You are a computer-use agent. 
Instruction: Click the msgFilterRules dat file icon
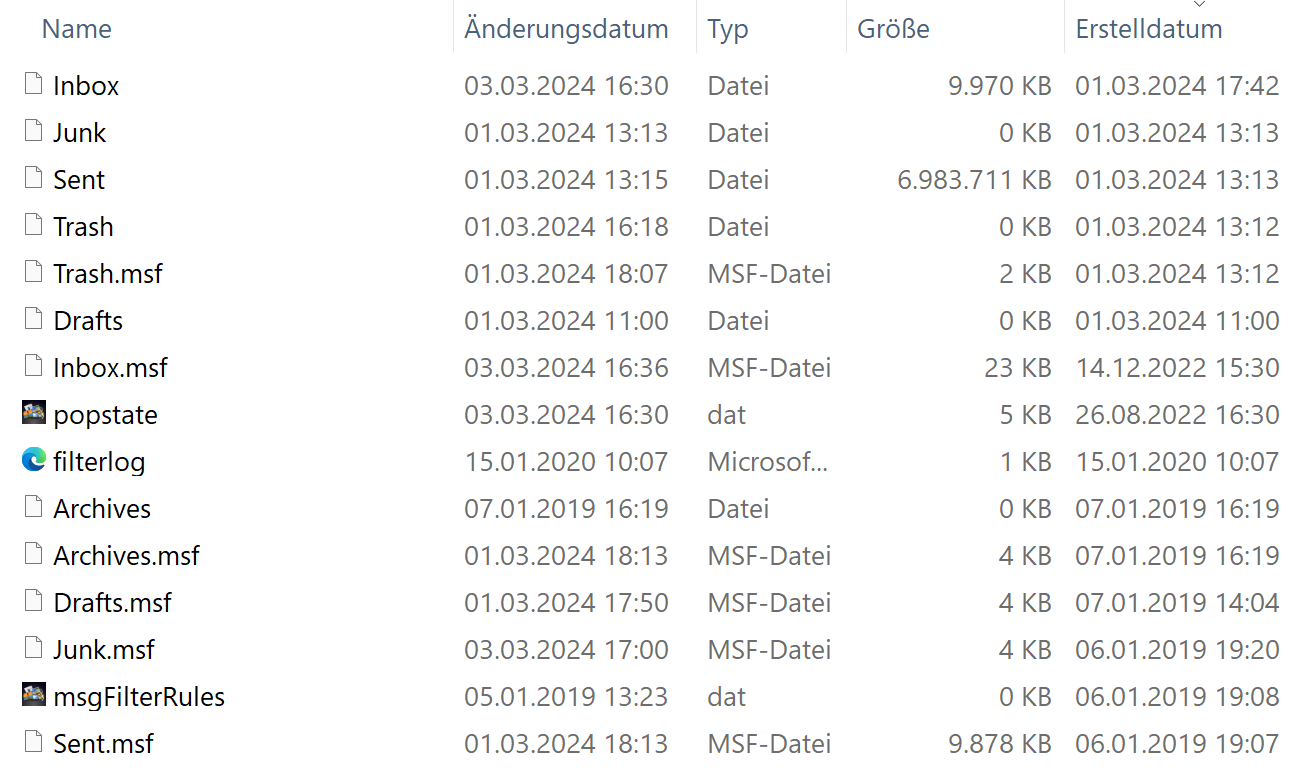click(34, 695)
